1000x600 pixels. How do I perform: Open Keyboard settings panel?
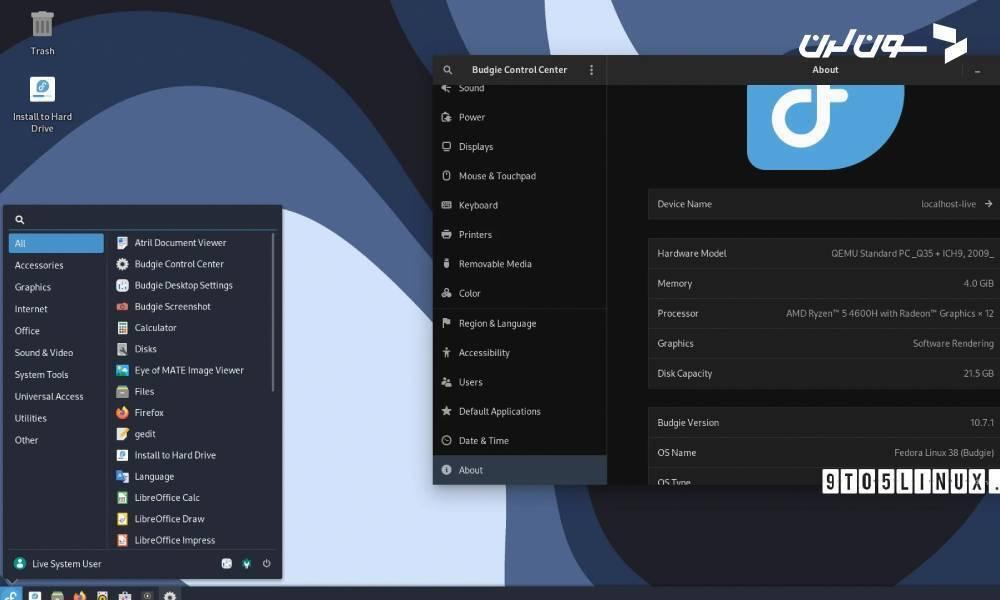pos(520,205)
